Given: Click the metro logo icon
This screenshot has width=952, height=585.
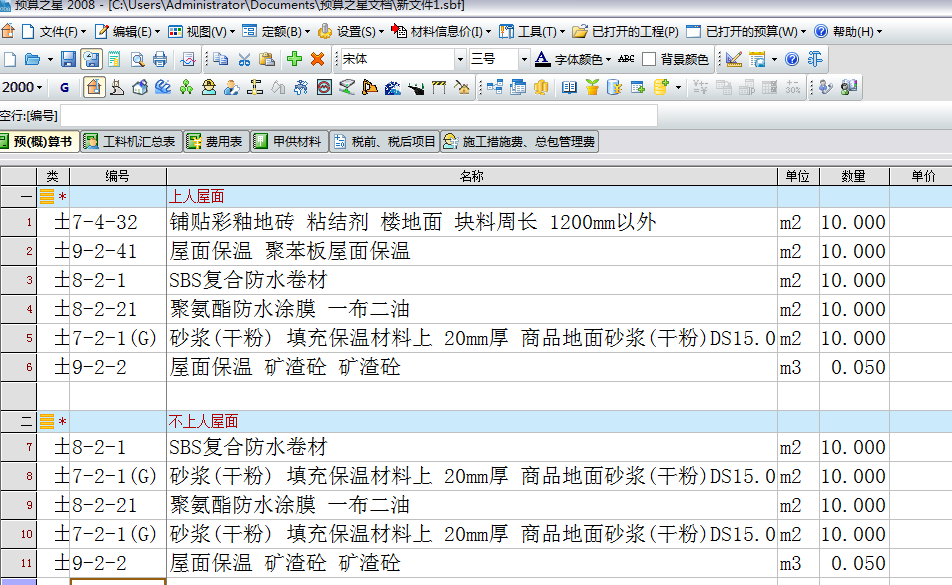Looking at the screenshot, I should coord(324,87).
